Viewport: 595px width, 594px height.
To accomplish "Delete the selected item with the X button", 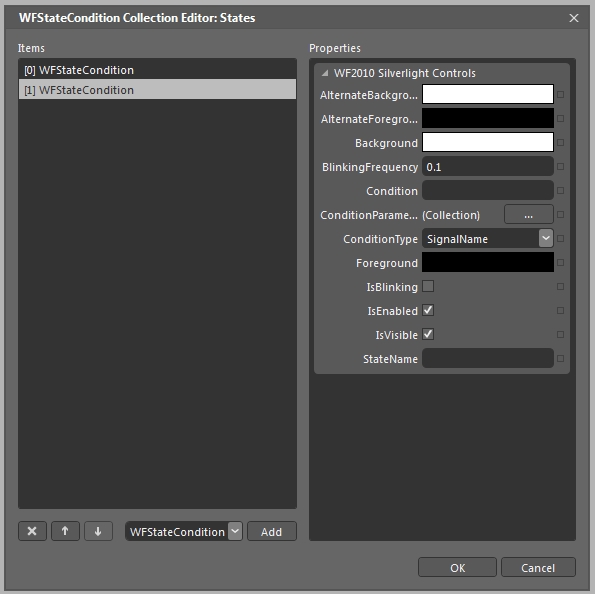I will pos(32,531).
